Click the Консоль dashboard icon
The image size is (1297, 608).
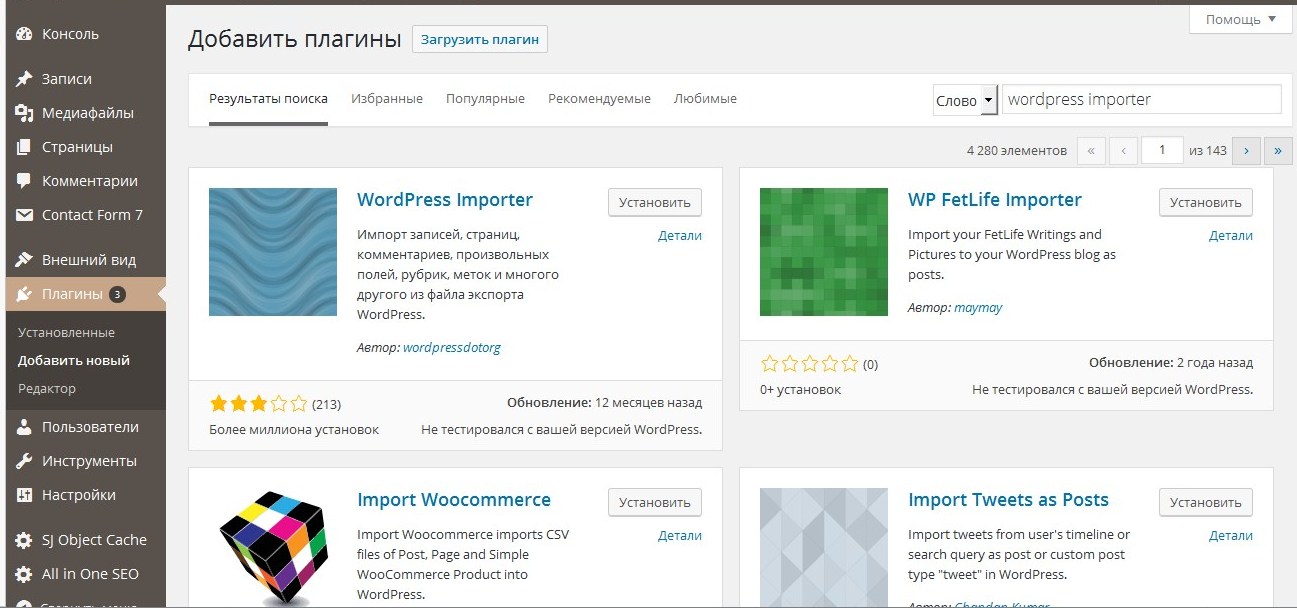pos(24,34)
